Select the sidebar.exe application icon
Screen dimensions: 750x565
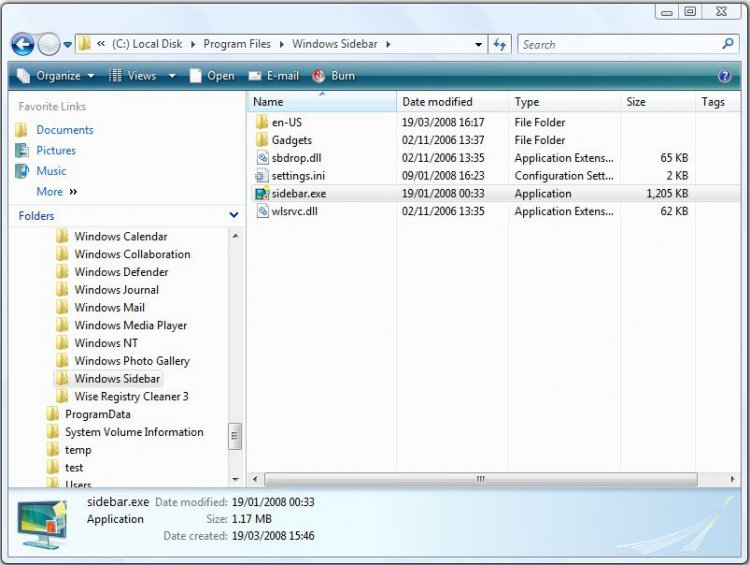[262, 193]
